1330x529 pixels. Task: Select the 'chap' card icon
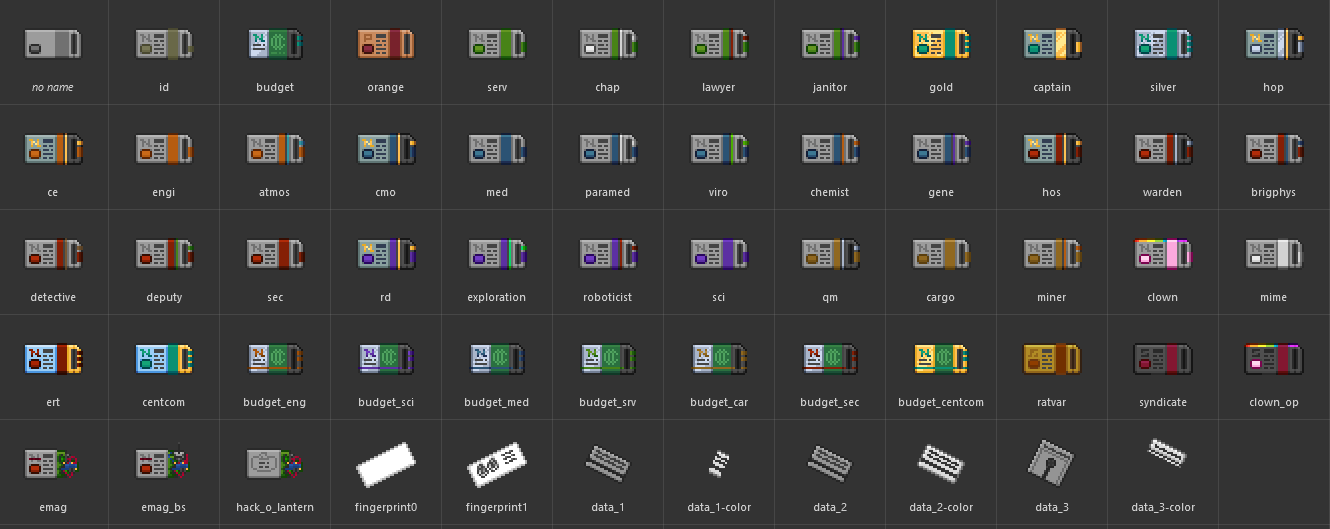pos(608,44)
